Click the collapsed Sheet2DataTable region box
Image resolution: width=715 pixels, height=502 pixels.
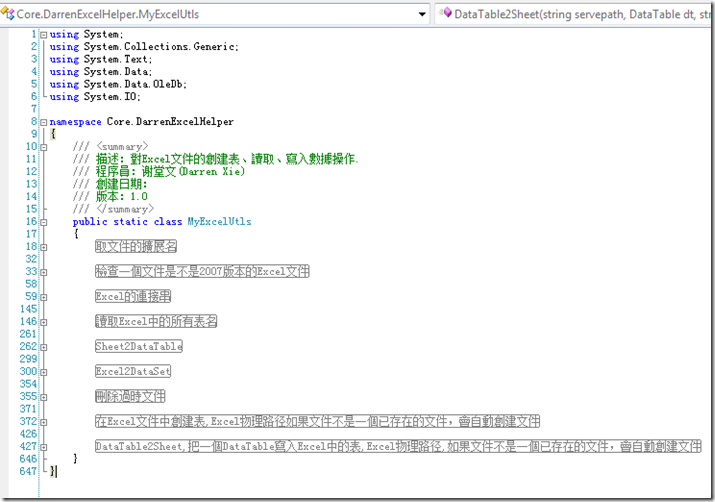138,347
